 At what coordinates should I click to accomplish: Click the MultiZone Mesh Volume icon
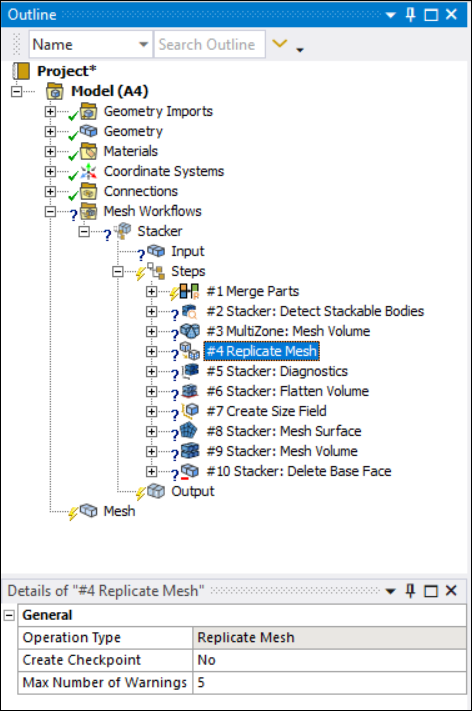[x=190, y=331]
